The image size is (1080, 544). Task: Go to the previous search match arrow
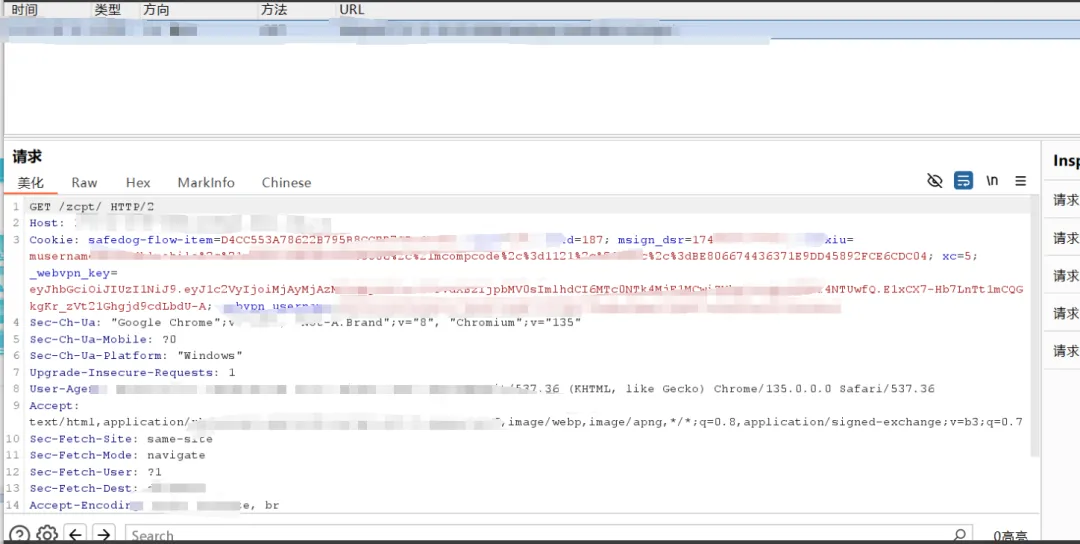point(76,535)
